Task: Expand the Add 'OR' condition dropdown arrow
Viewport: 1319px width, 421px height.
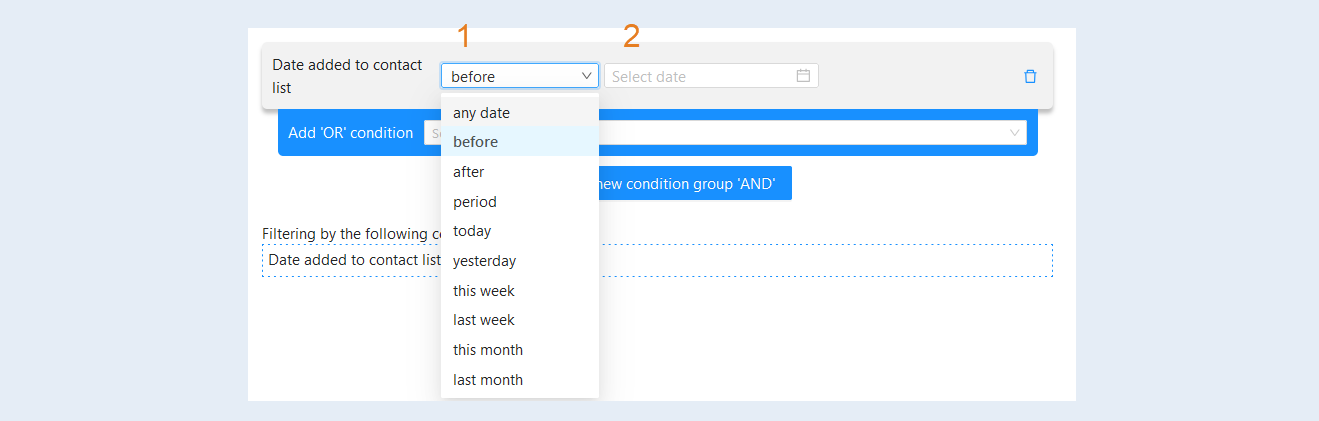Action: 1014,133
